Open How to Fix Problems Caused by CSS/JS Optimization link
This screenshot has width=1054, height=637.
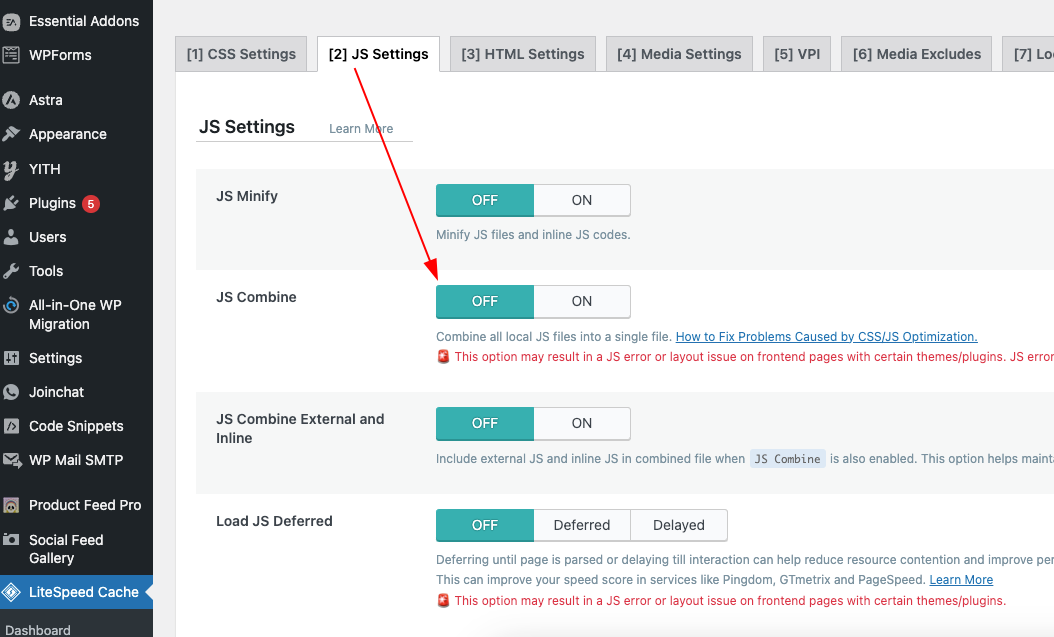pos(826,337)
